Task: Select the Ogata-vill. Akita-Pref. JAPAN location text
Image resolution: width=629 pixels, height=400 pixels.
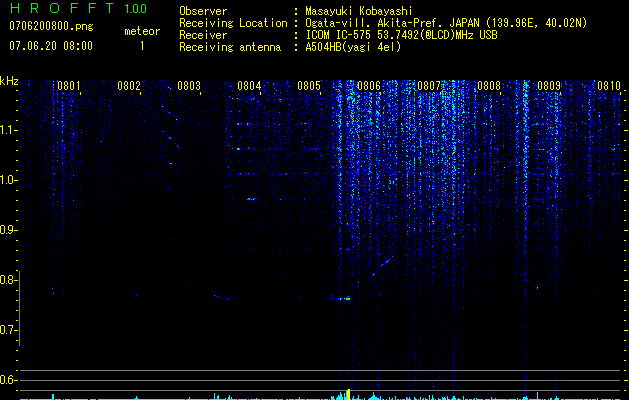Action: click(446, 23)
